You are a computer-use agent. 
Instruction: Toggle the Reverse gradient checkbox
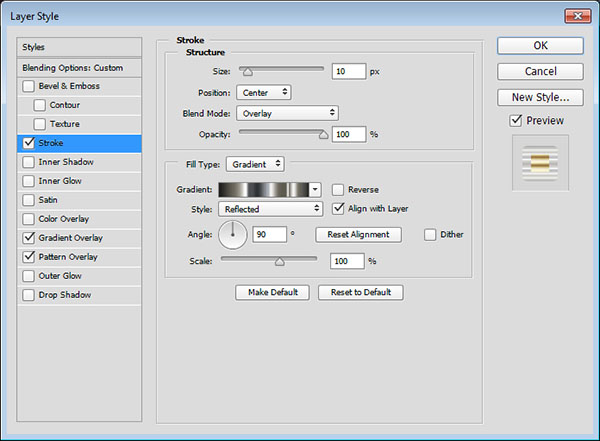point(339,189)
